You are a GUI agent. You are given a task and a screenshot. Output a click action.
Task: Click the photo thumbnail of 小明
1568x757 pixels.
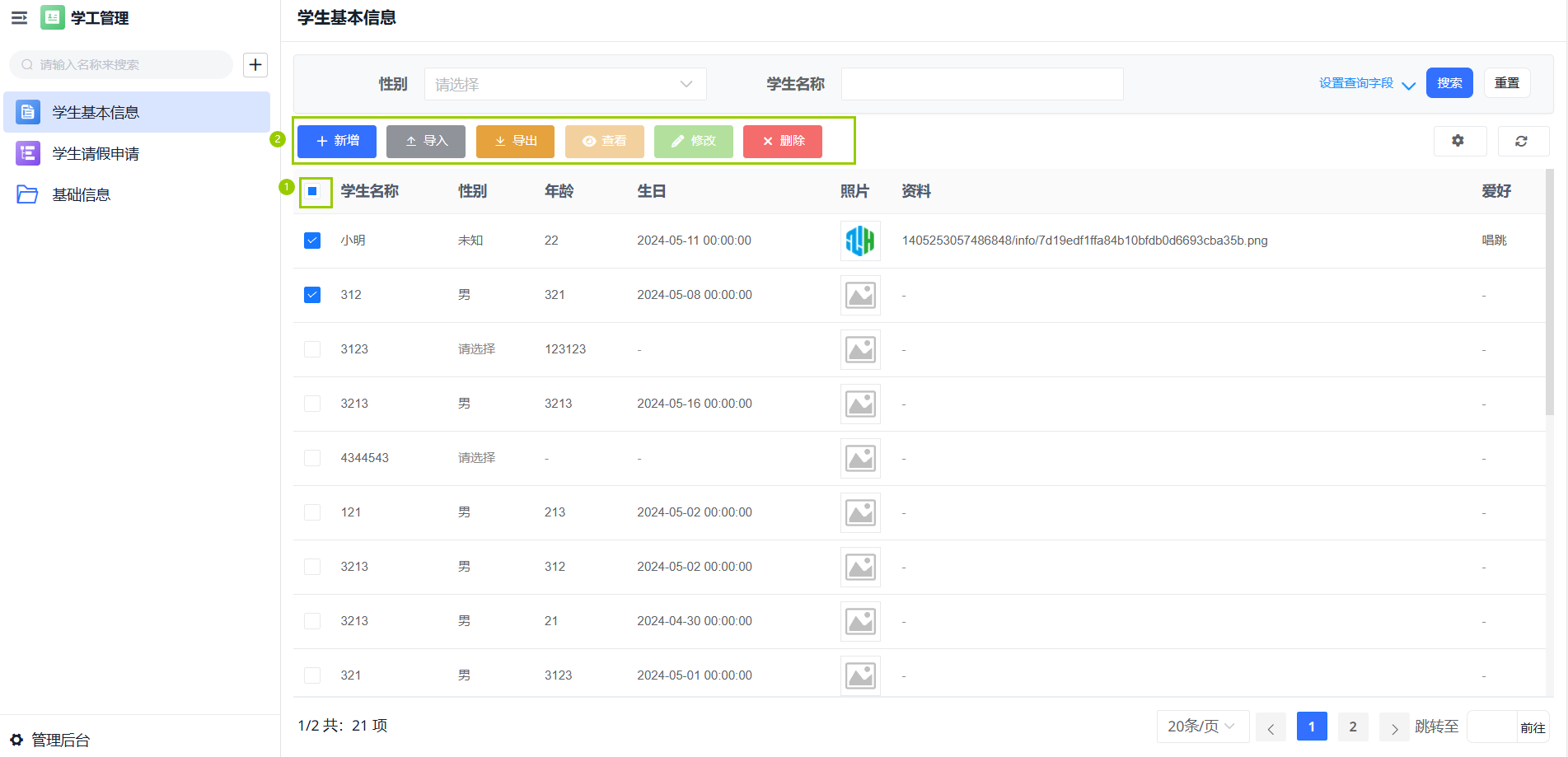[860, 241]
